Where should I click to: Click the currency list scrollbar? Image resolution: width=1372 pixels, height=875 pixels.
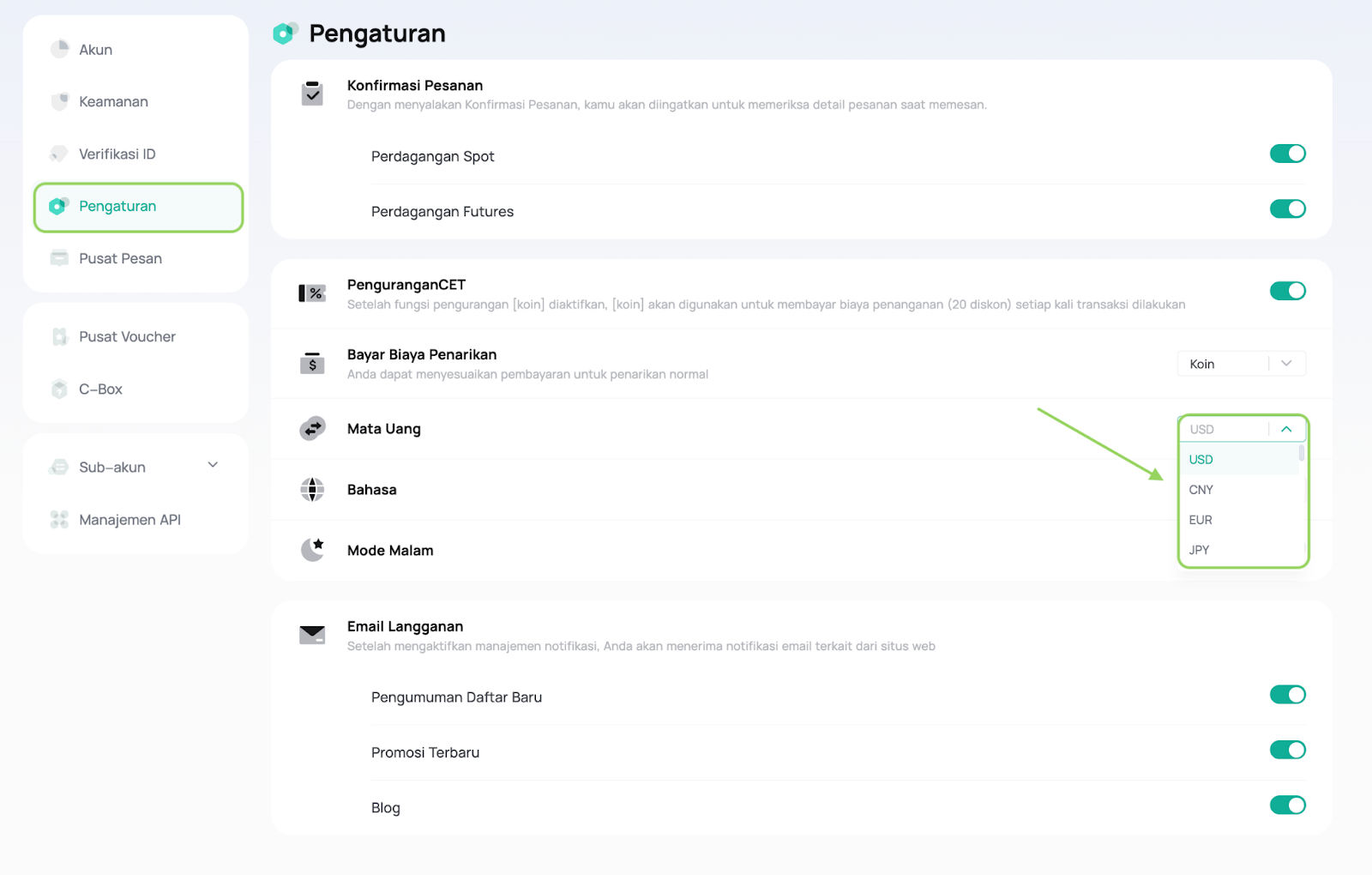click(1302, 452)
